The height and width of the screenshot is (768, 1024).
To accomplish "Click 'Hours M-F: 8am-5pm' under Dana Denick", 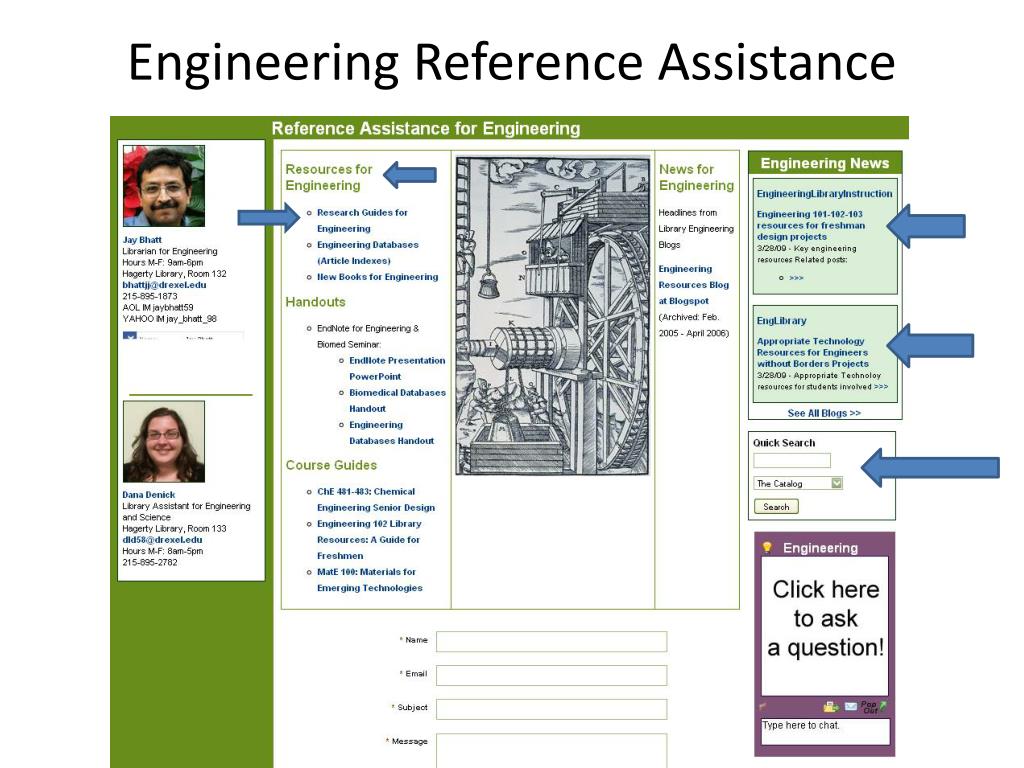I will (163, 551).
